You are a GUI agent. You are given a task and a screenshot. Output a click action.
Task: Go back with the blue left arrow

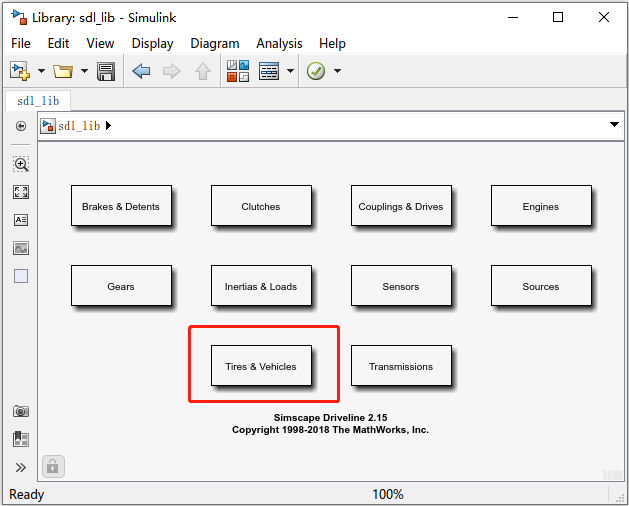click(x=141, y=71)
